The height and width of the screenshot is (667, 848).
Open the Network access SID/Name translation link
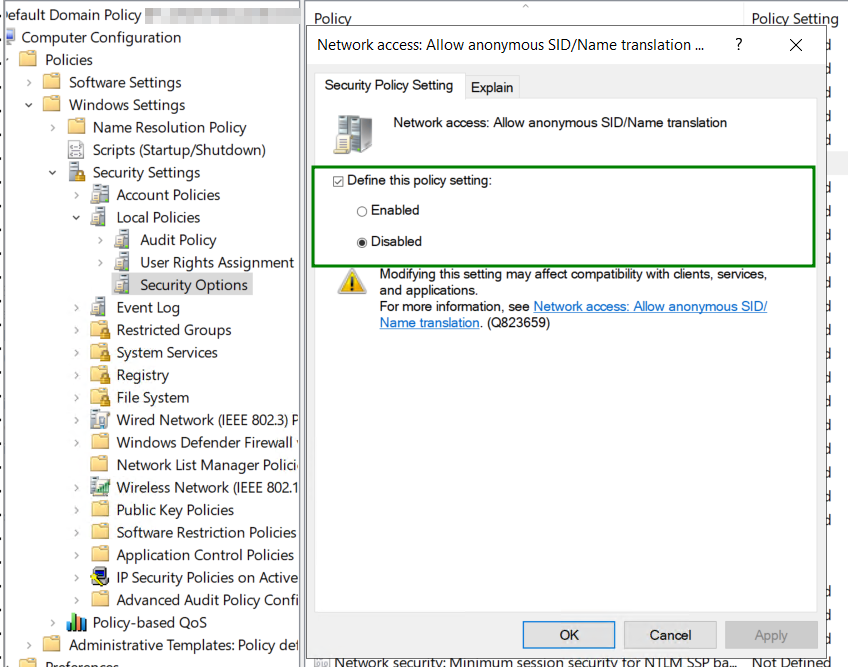(x=650, y=307)
